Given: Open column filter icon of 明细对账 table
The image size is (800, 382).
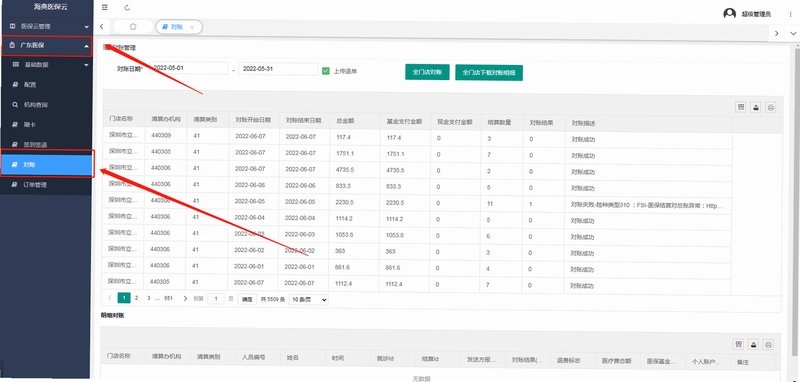Looking at the screenshot, I should pos(738,344).
